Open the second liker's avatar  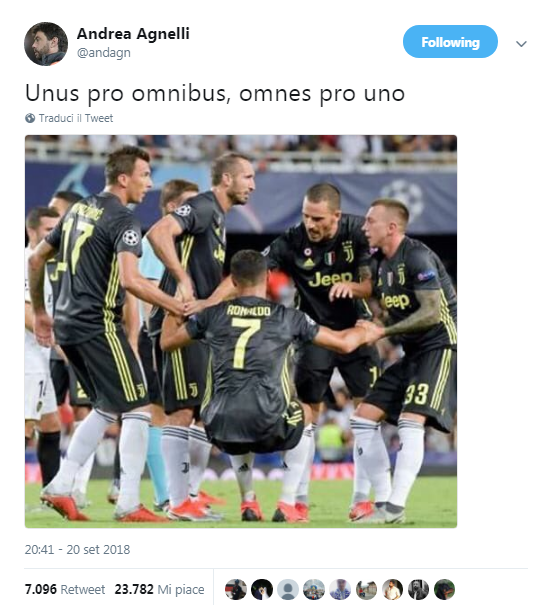click(262, 589)
